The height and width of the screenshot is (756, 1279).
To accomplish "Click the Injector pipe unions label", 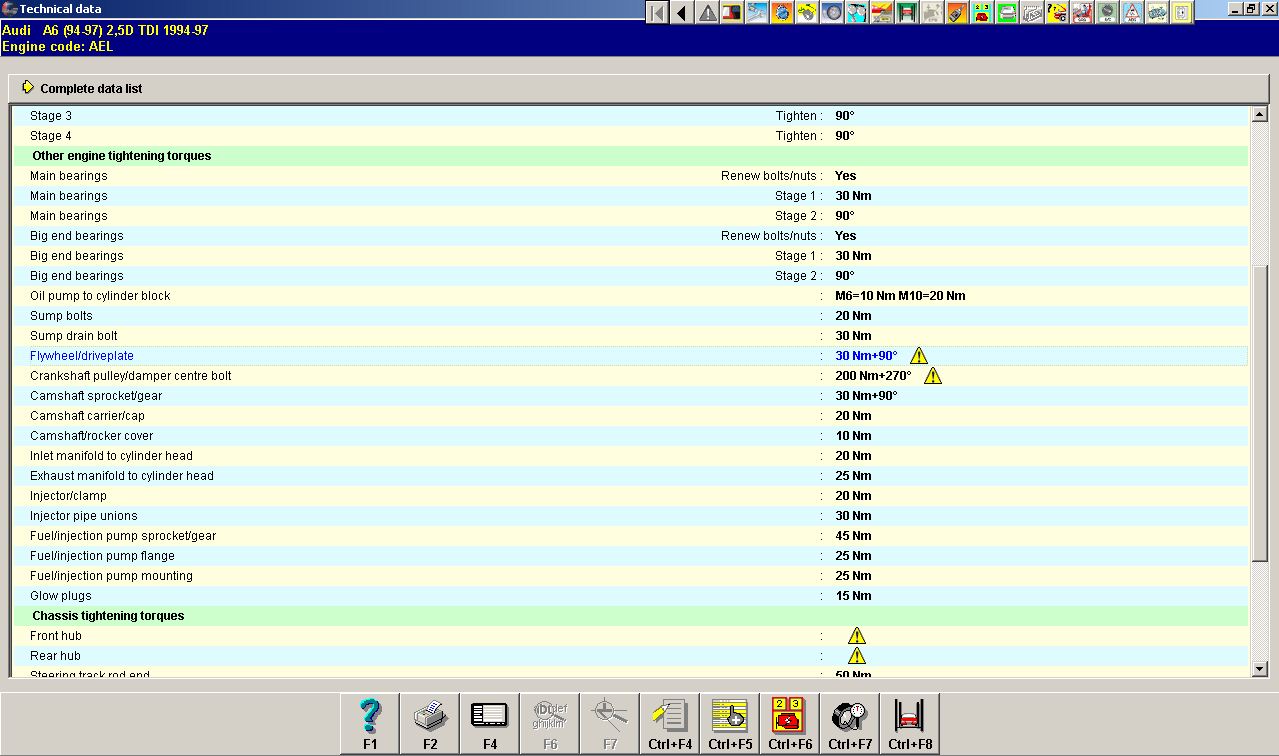I will (x=84, y=516).
